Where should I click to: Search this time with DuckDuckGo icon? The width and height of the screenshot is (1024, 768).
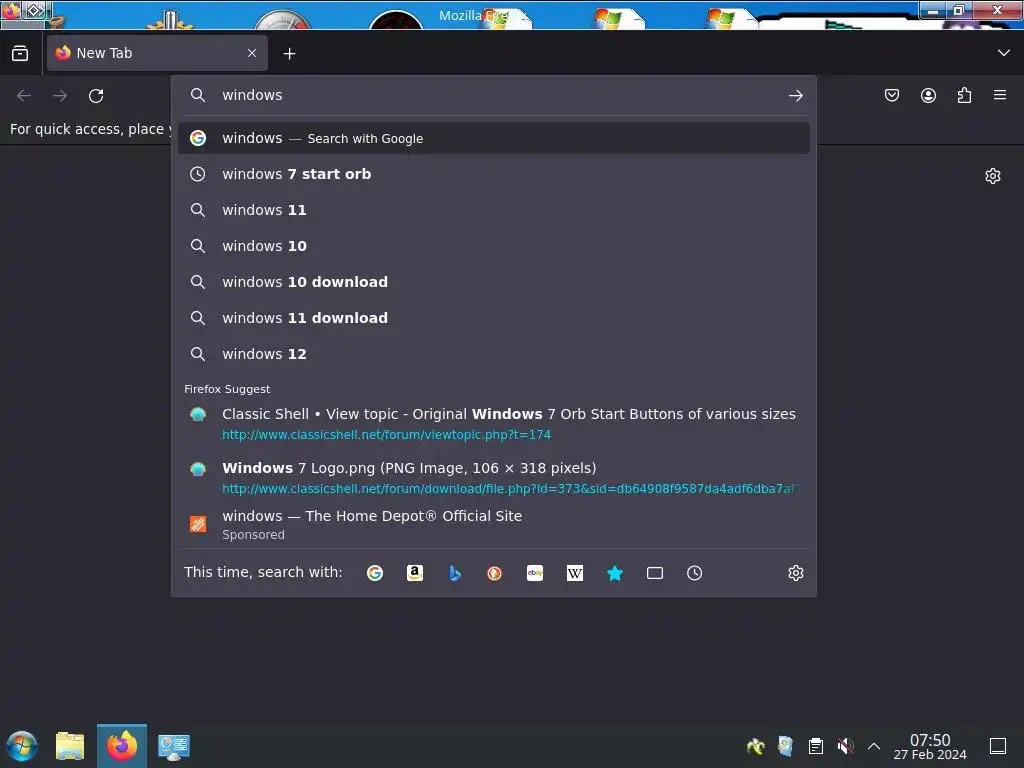pyautogui.click(x=494, y=573)
